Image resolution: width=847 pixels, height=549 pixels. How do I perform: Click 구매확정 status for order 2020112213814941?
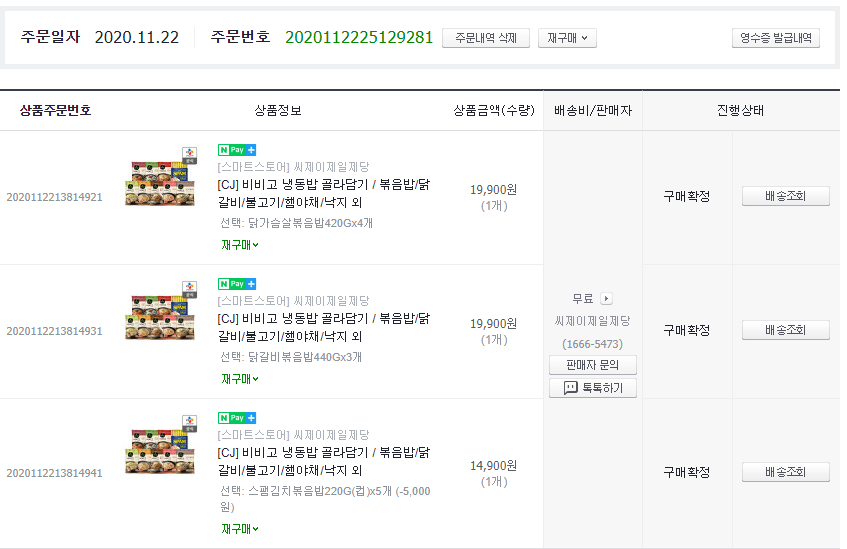(687, 472)
